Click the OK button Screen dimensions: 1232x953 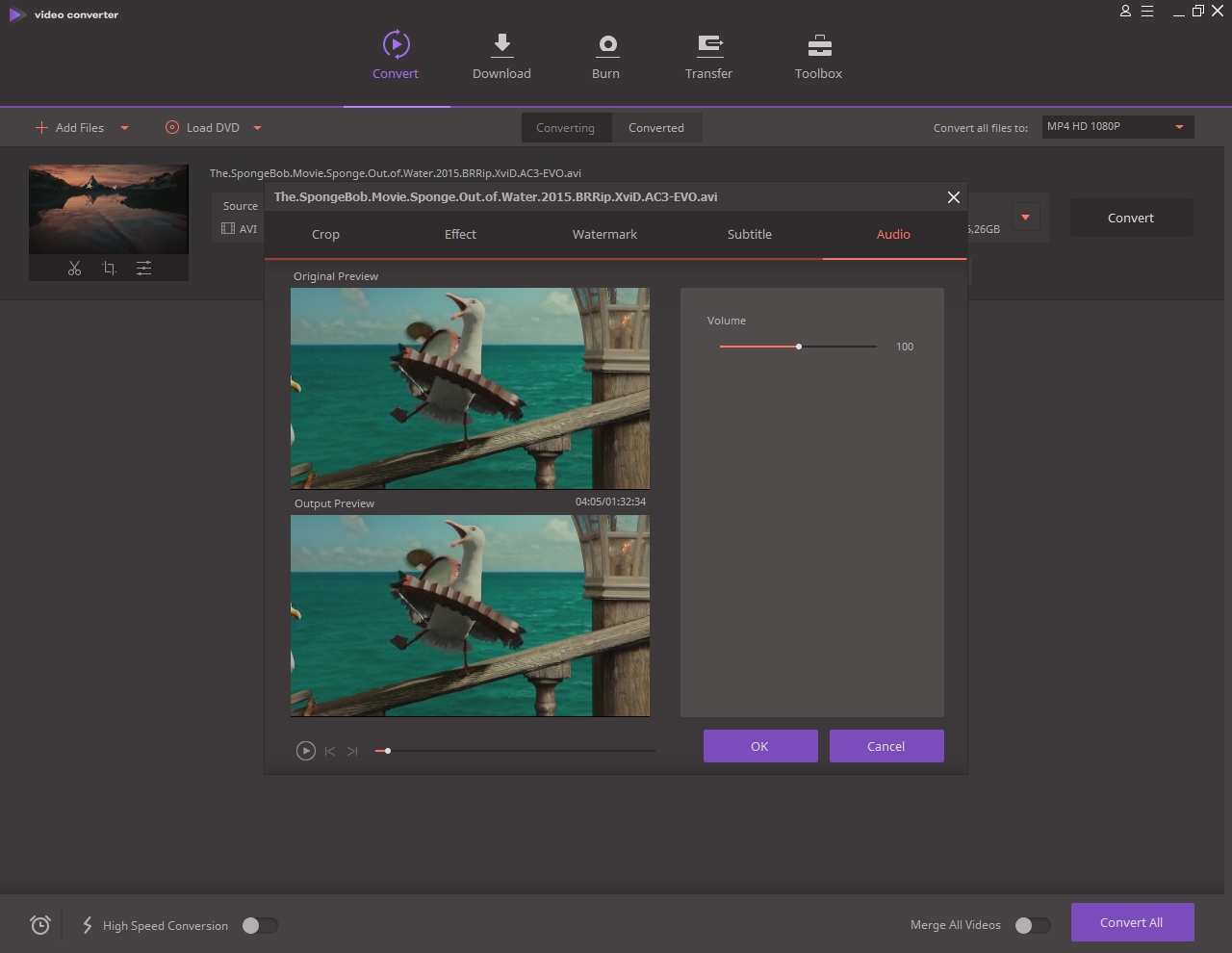pos(760,746)
